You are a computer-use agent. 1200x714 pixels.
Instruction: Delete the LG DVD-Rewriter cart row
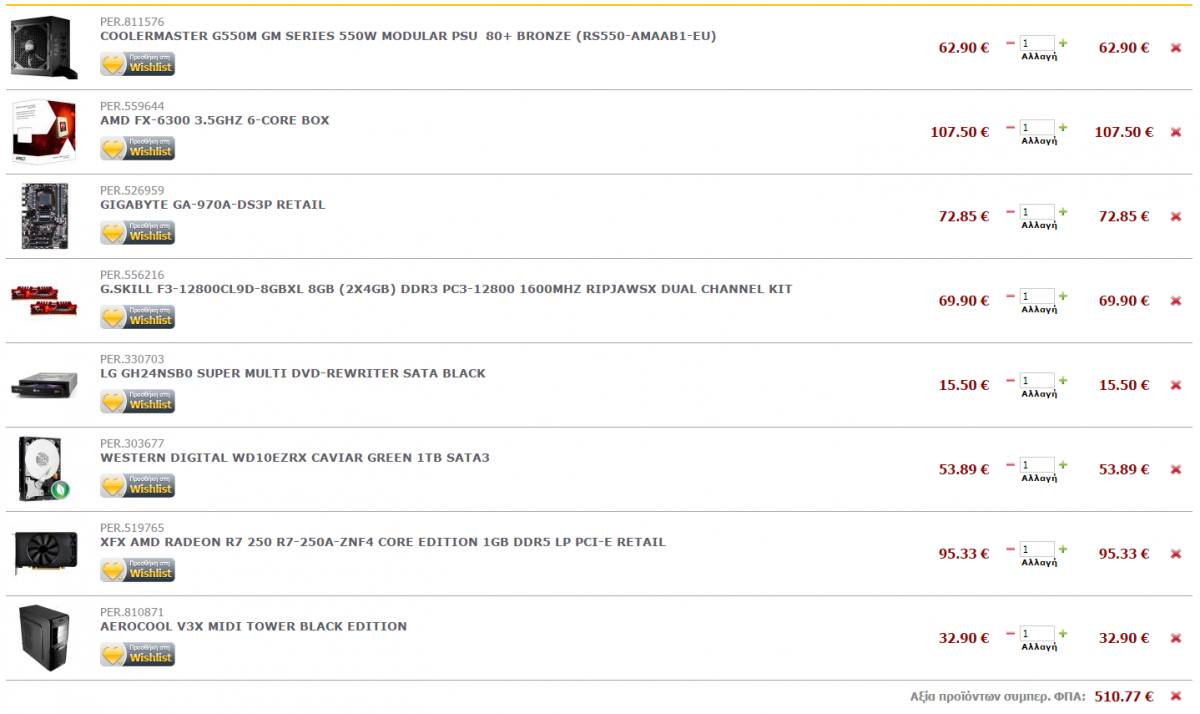pyautogui.click(x=1176, y=385)
